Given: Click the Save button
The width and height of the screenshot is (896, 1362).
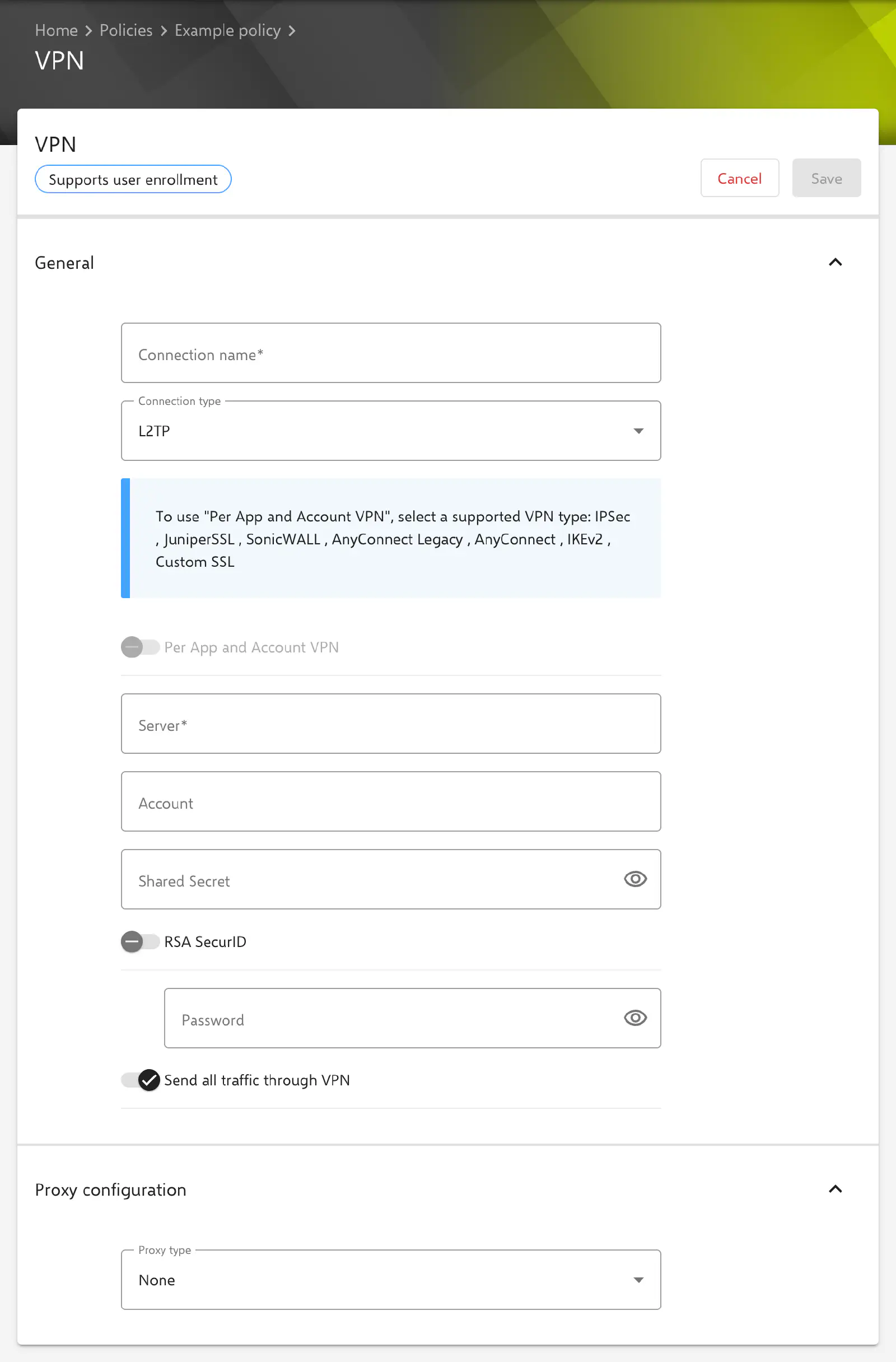Looking at the screenshot, I should click(827, 178).
